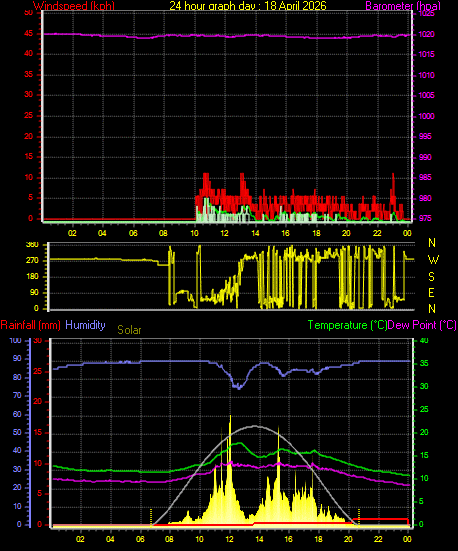Click the 270 wind direction degree label
Screen dimensions: 458x551
click(x=32, y=261)
